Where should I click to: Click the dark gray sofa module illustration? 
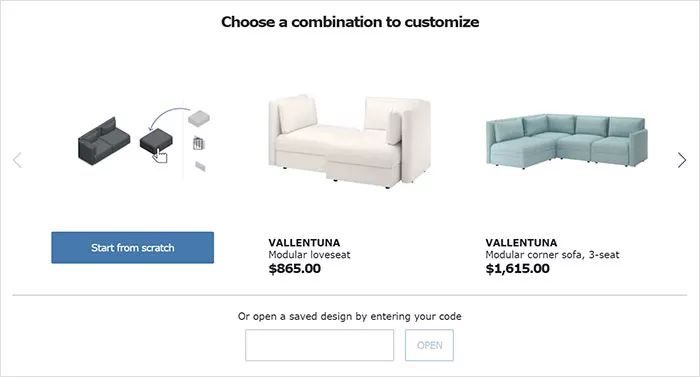point(104,141)
